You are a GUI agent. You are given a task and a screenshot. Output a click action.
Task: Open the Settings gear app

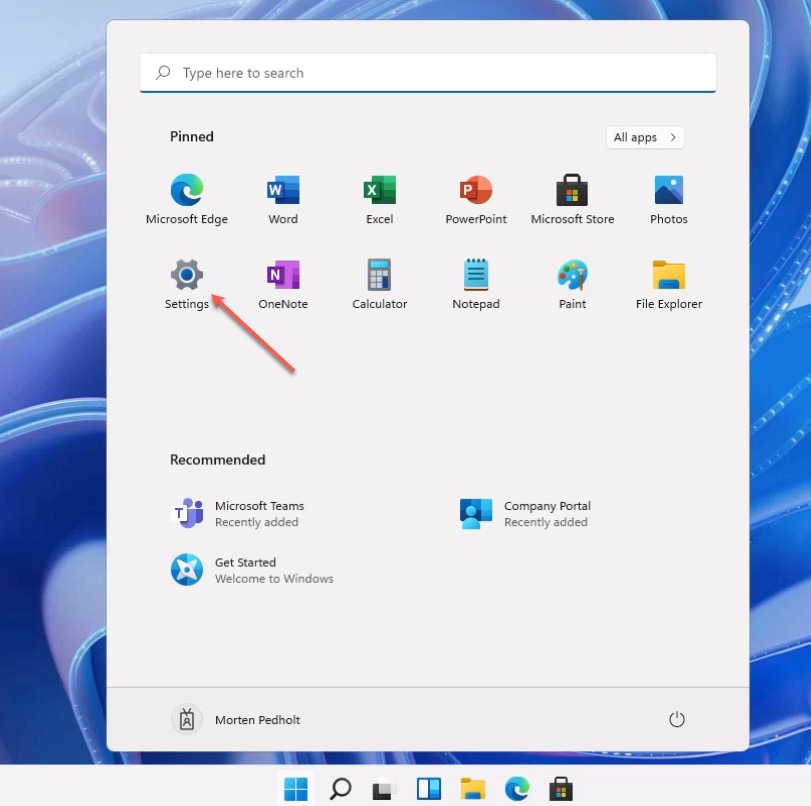click(x=187, y=284)
